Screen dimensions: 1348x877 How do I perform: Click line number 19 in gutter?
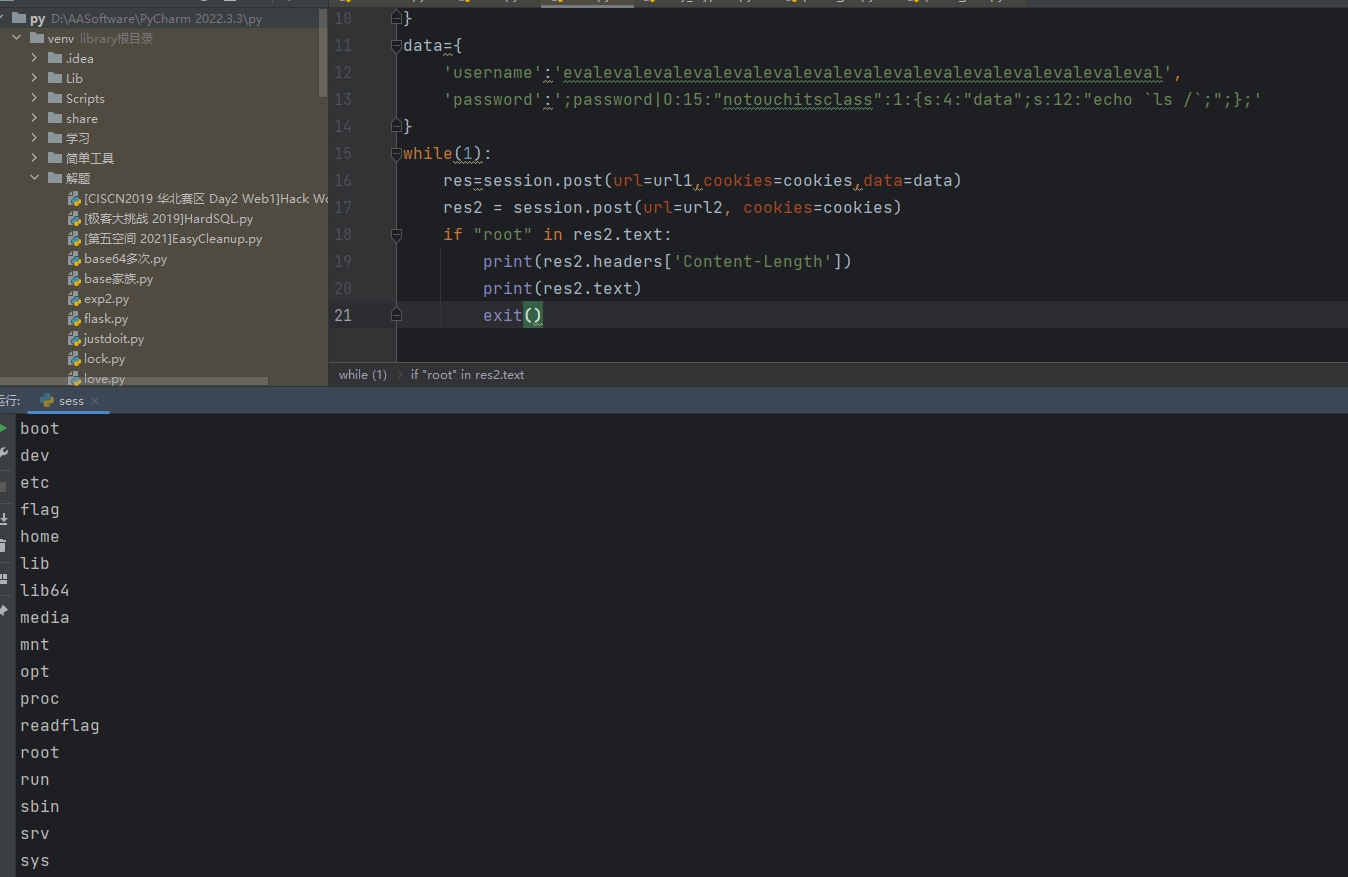click(343, 261)
